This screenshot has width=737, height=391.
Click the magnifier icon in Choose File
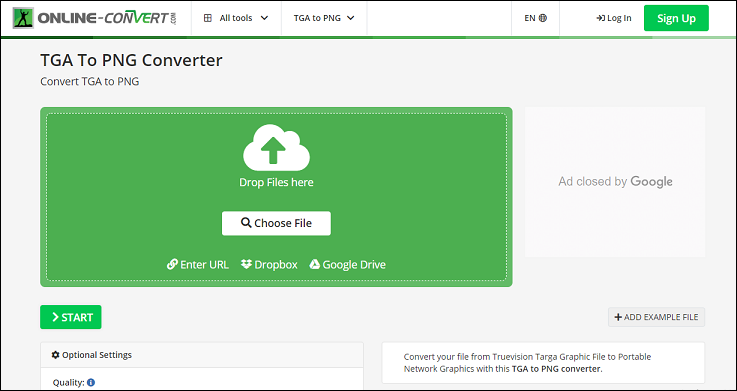pyautogui.click(x=246, y=223)
